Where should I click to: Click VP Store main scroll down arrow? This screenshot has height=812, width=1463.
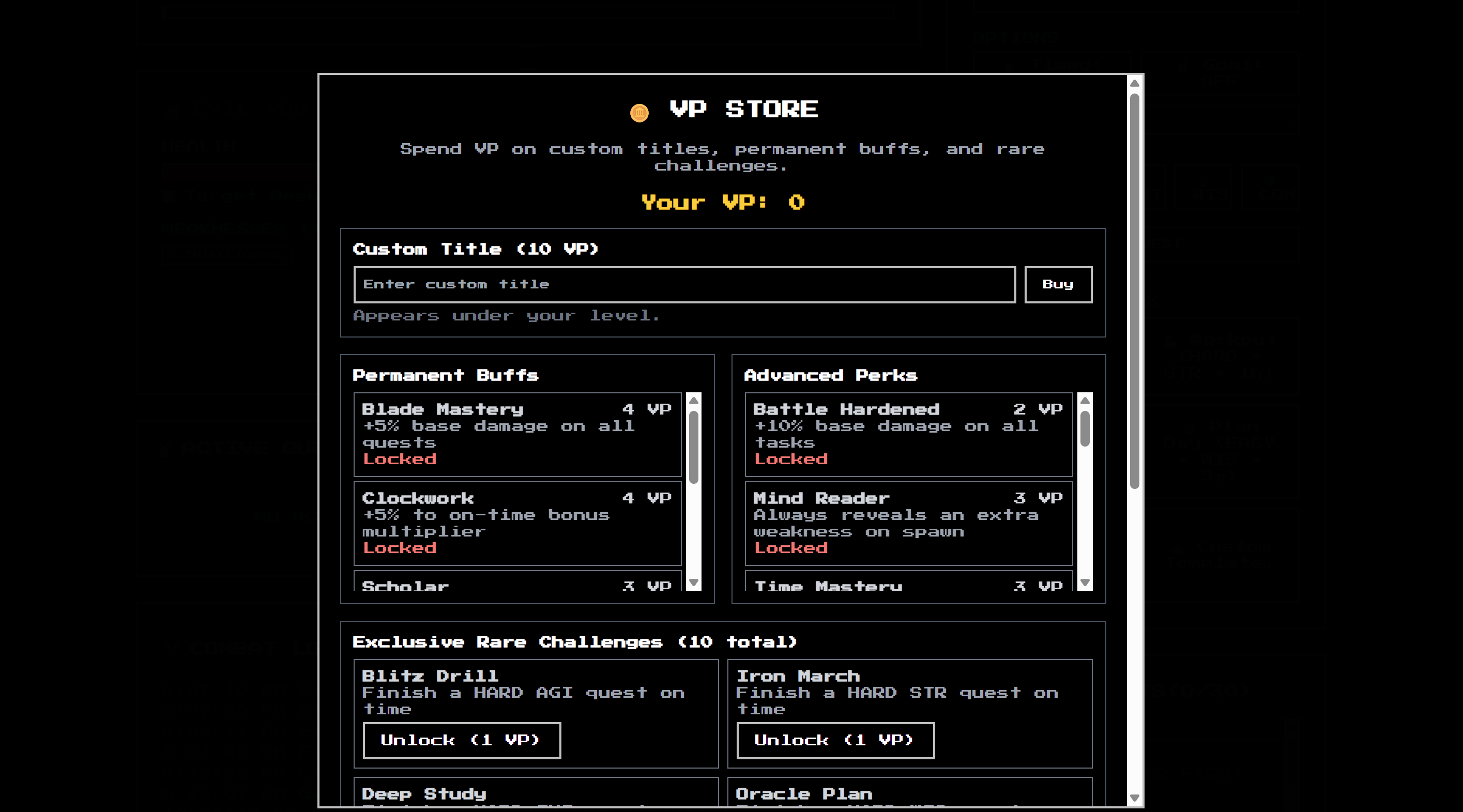pyautogui.click(x=1135, y=798)
